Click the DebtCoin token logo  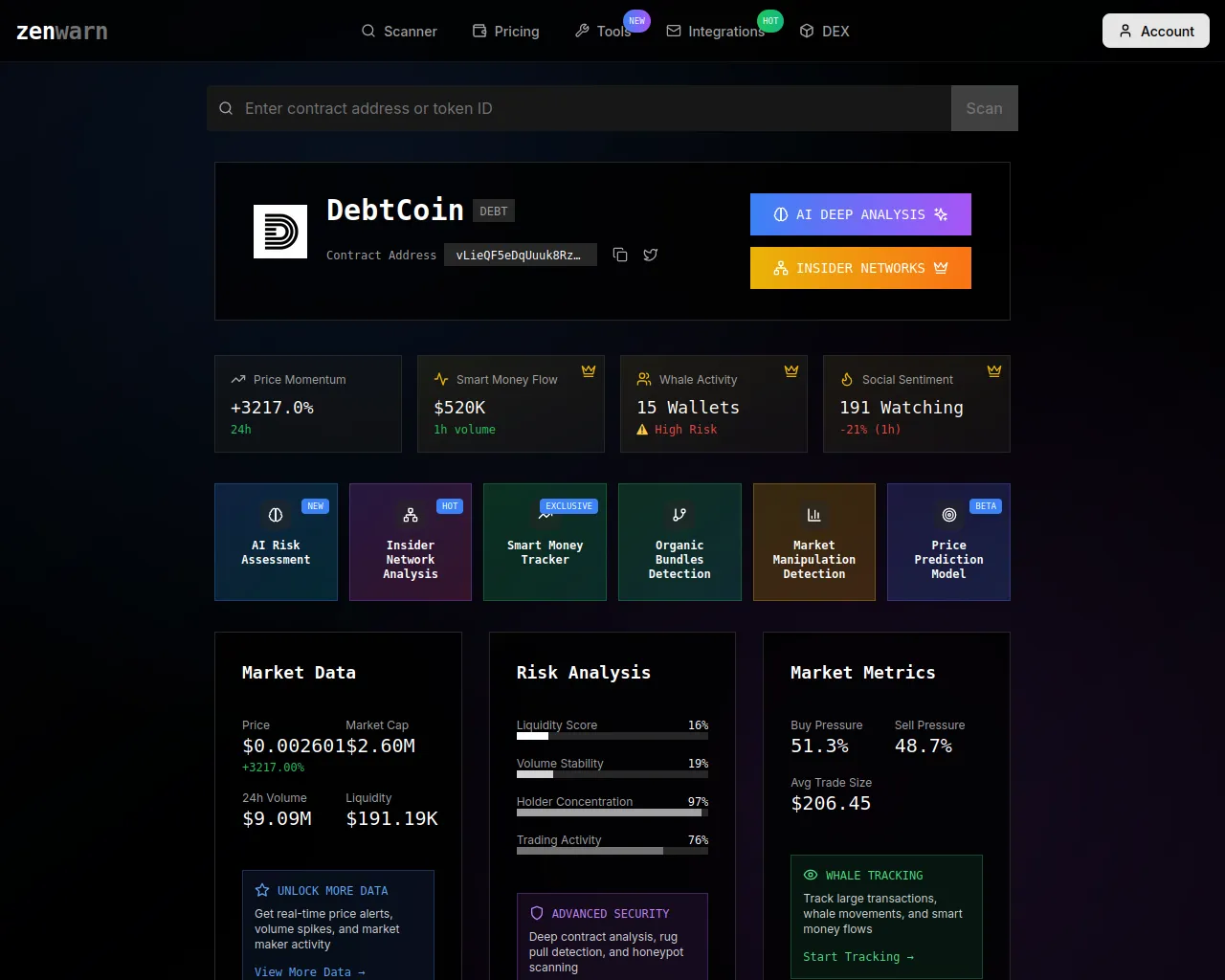point(280,232)
